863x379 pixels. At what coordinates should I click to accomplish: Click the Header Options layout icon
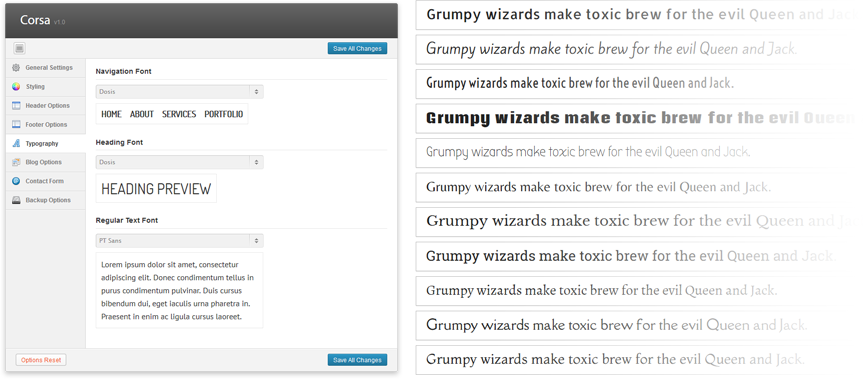point(16,106)
